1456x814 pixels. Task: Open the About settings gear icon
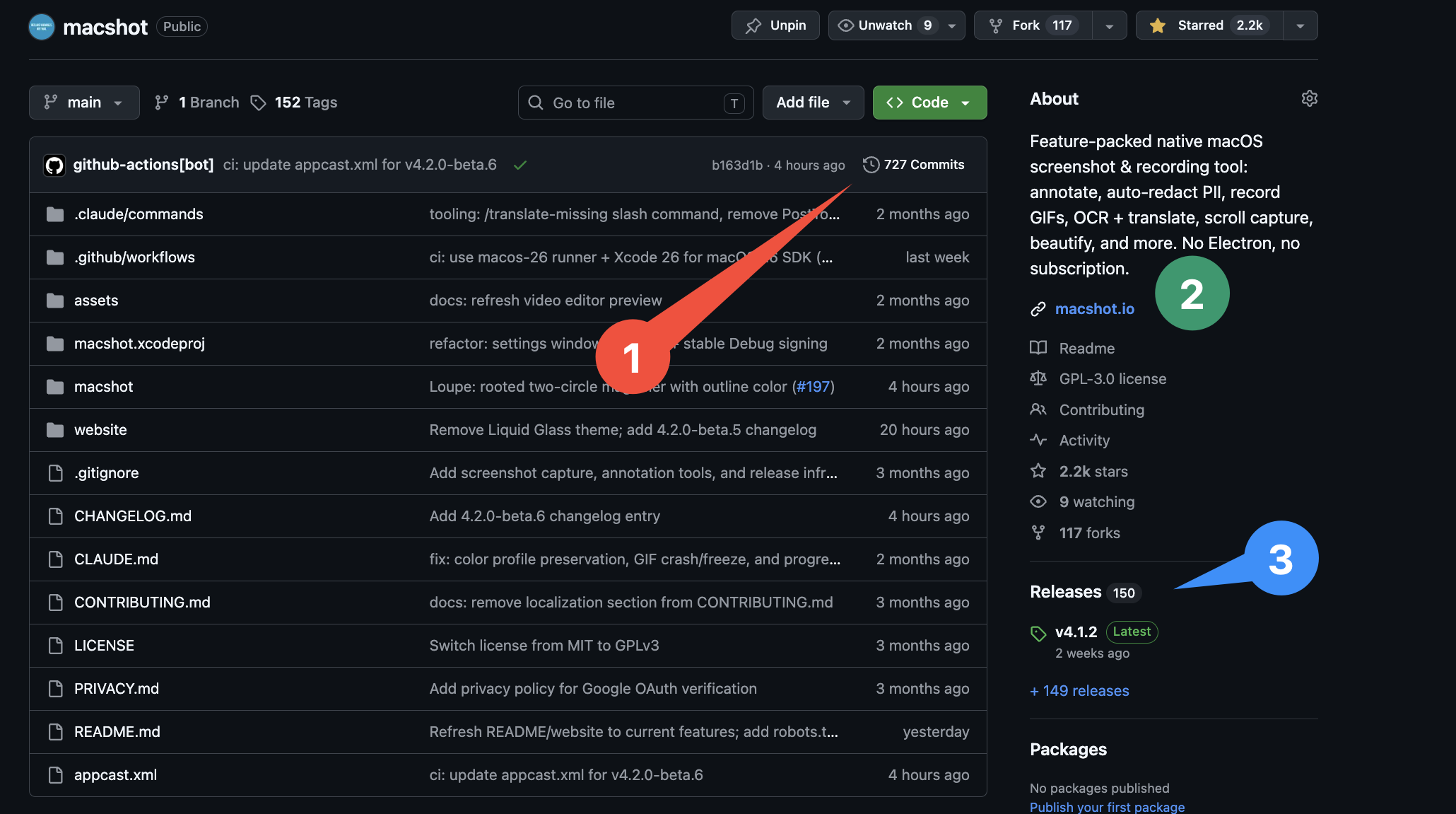[x=1309, y=98]
